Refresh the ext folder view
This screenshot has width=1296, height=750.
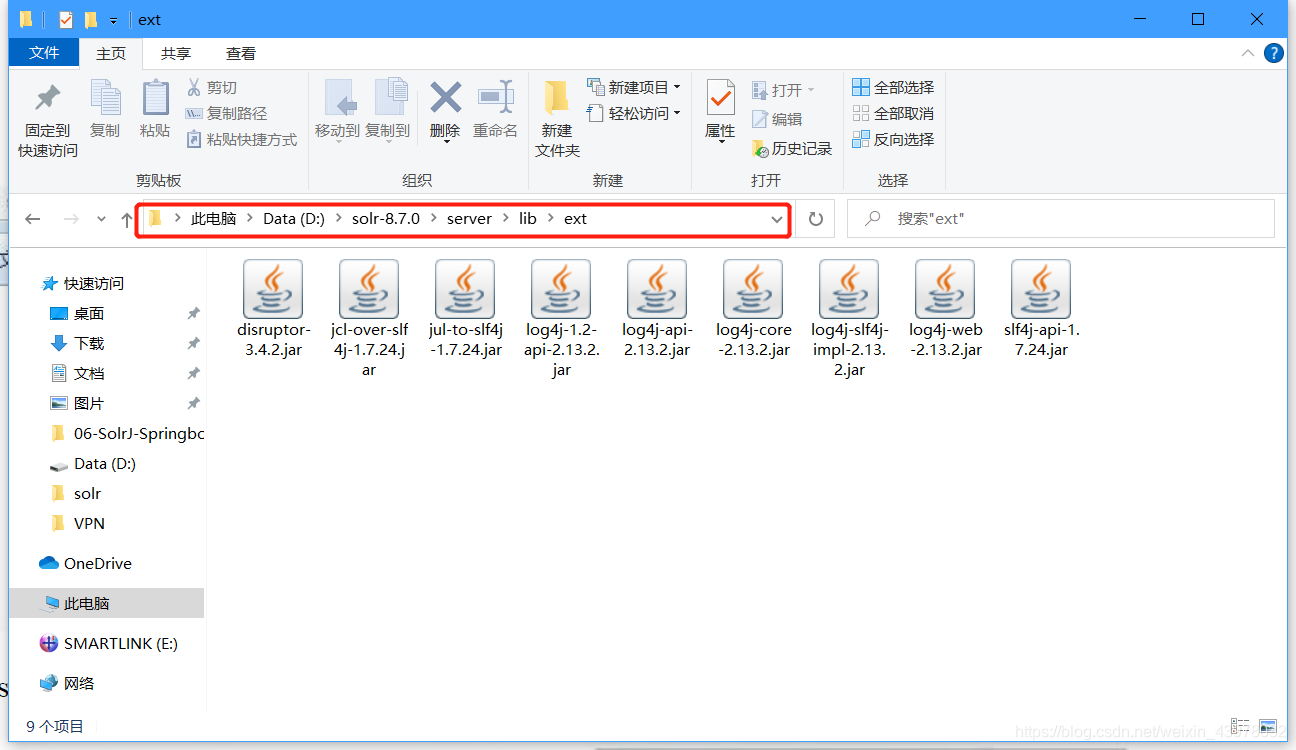click(816, 219)
